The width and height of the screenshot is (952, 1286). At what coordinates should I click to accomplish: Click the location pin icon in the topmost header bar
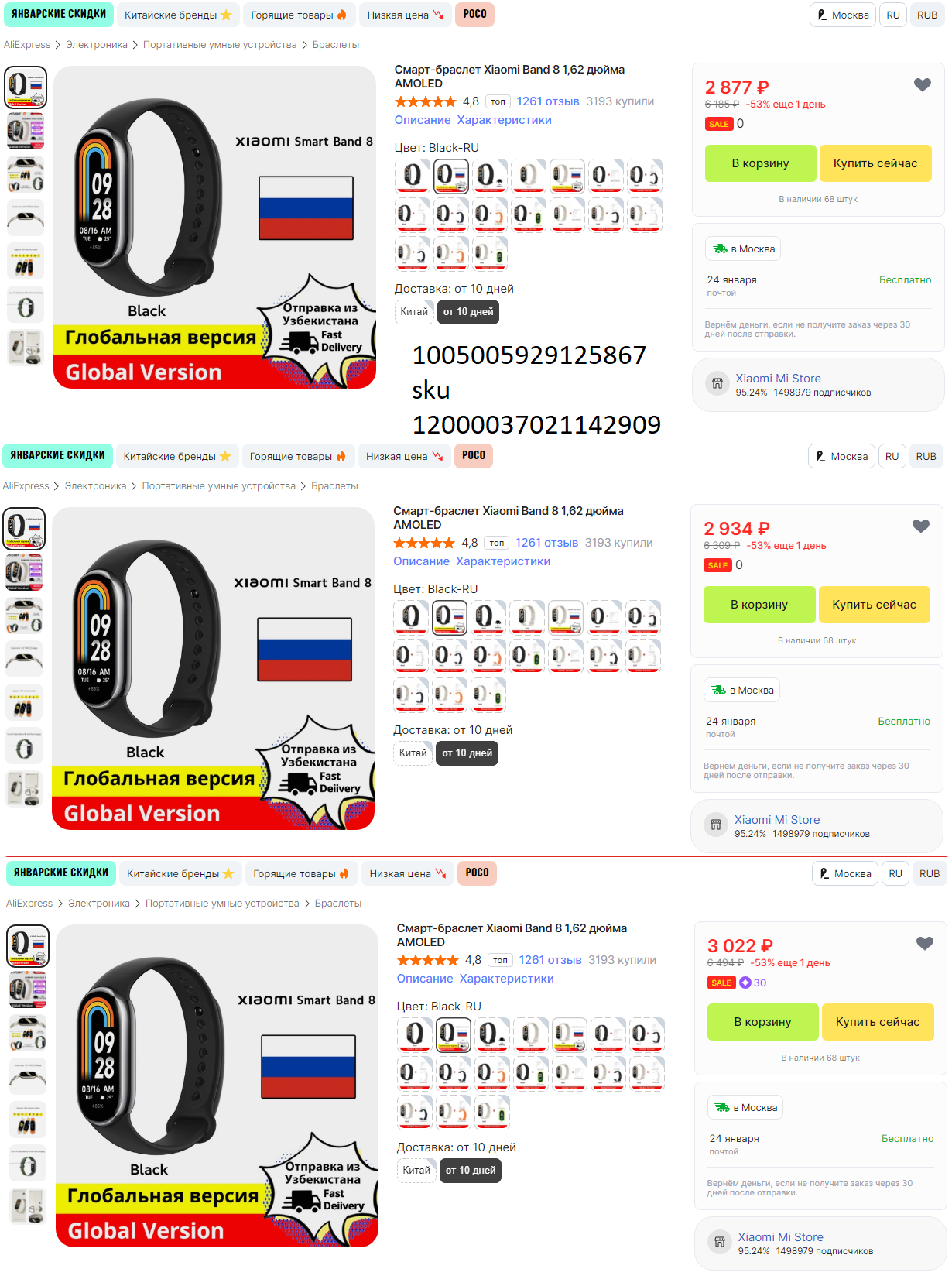point(822,15)
